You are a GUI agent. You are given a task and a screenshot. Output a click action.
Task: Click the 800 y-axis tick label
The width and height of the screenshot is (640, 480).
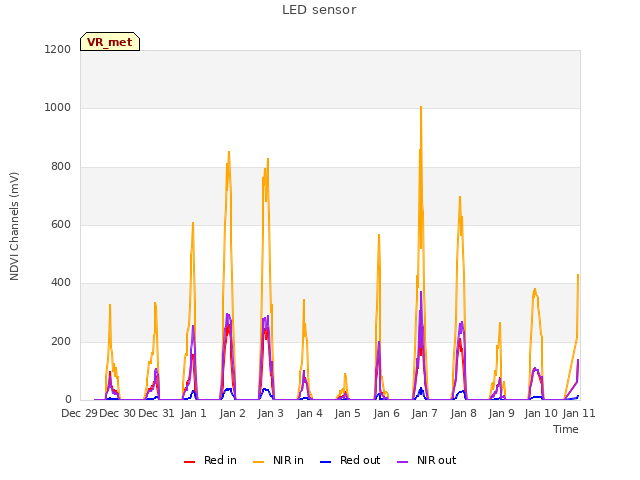coord(61,167)
